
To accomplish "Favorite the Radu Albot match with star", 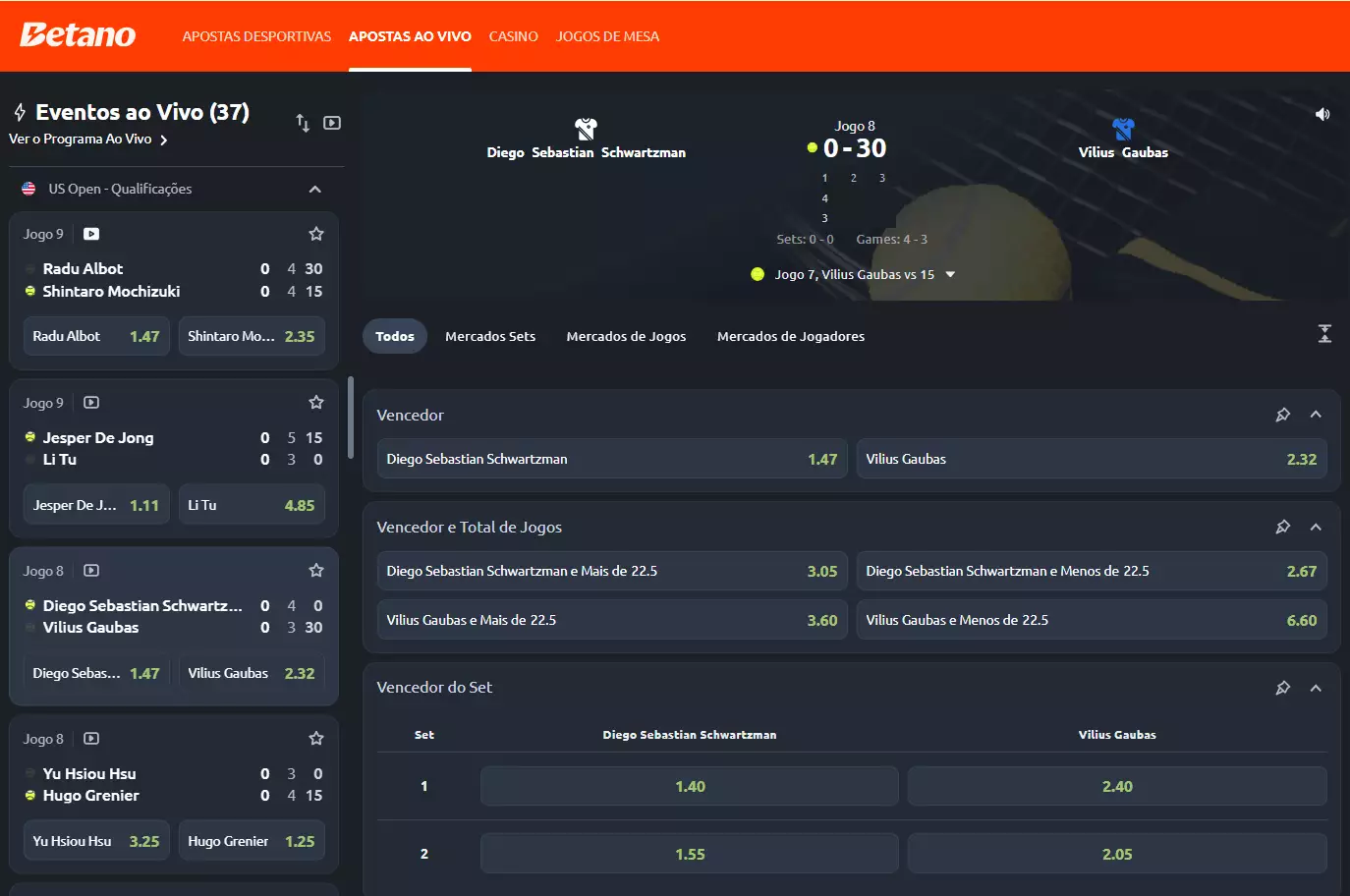I will 316,234.
